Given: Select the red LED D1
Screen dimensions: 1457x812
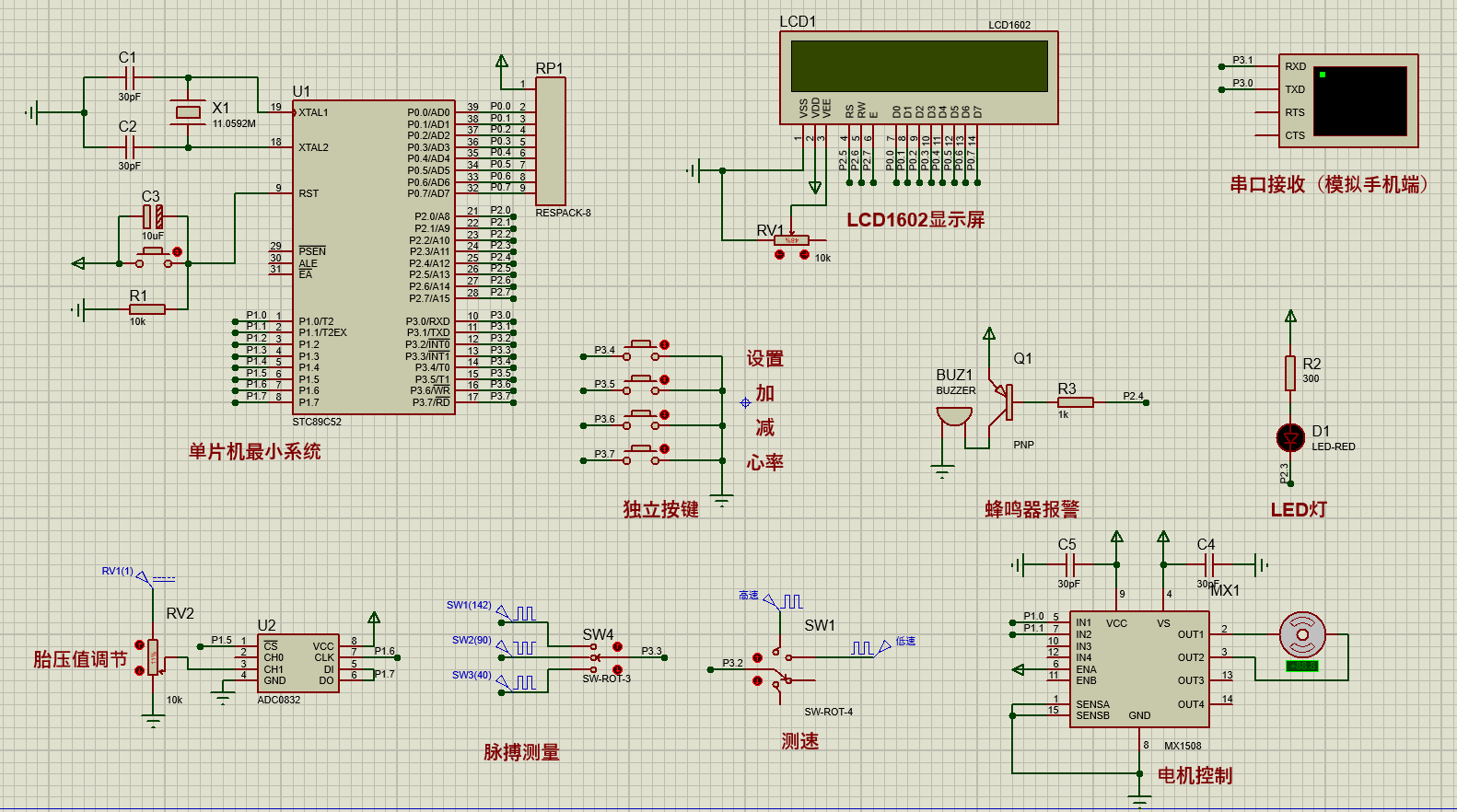Looking at the screenshot, I should pos(1290,438).
